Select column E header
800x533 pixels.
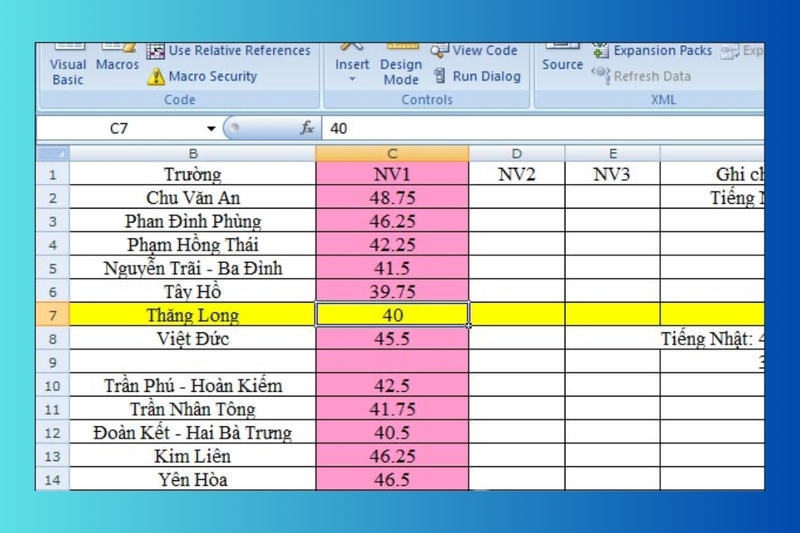pyautogui.click(x=612, y=154)
